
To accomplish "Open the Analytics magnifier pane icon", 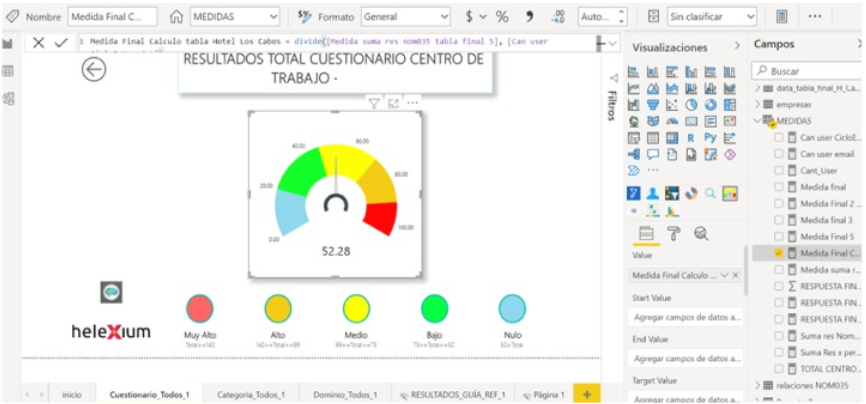I will pos(701,233).
